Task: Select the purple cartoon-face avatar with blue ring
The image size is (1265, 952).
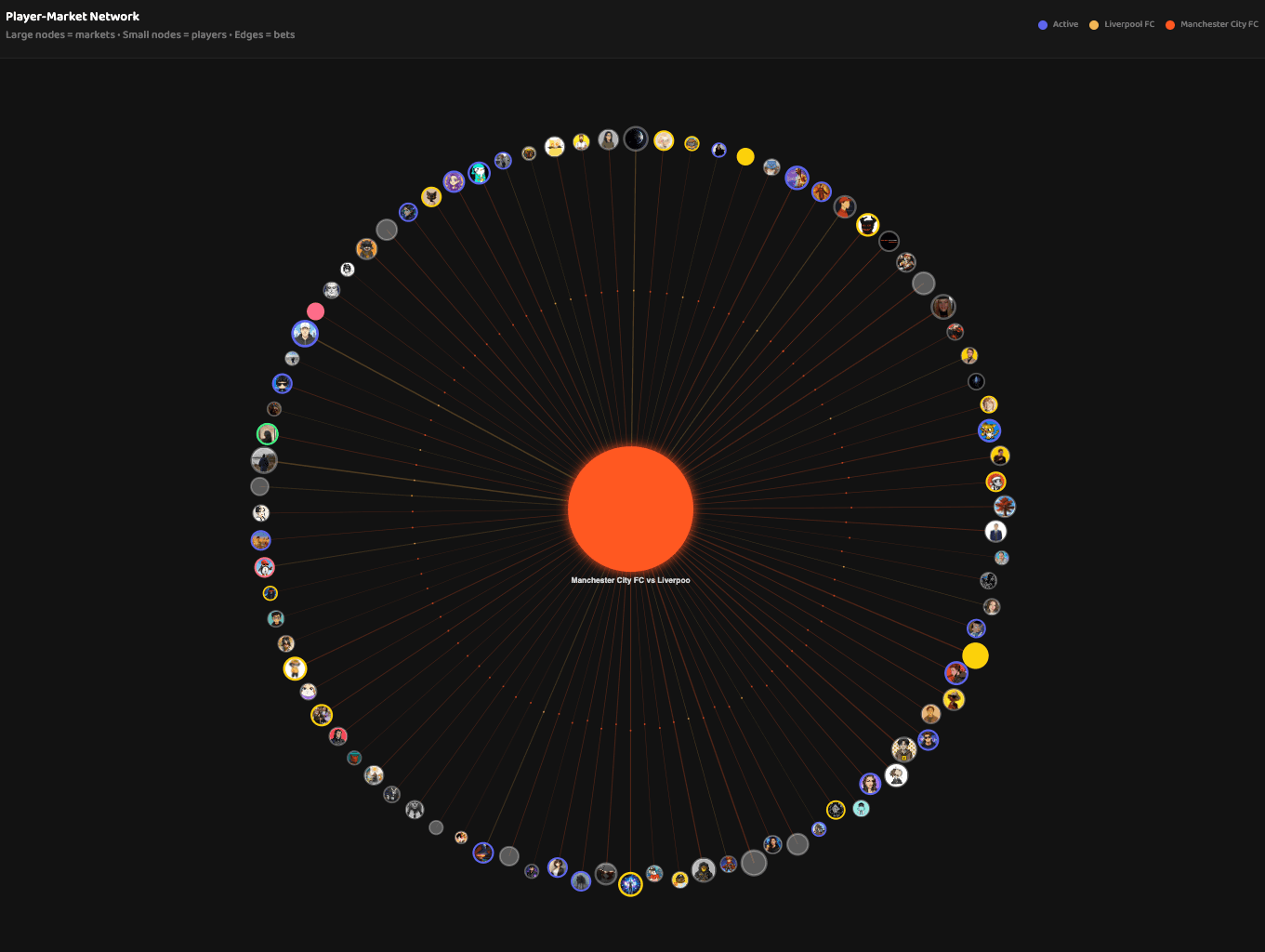Action: tap(454, 181)
